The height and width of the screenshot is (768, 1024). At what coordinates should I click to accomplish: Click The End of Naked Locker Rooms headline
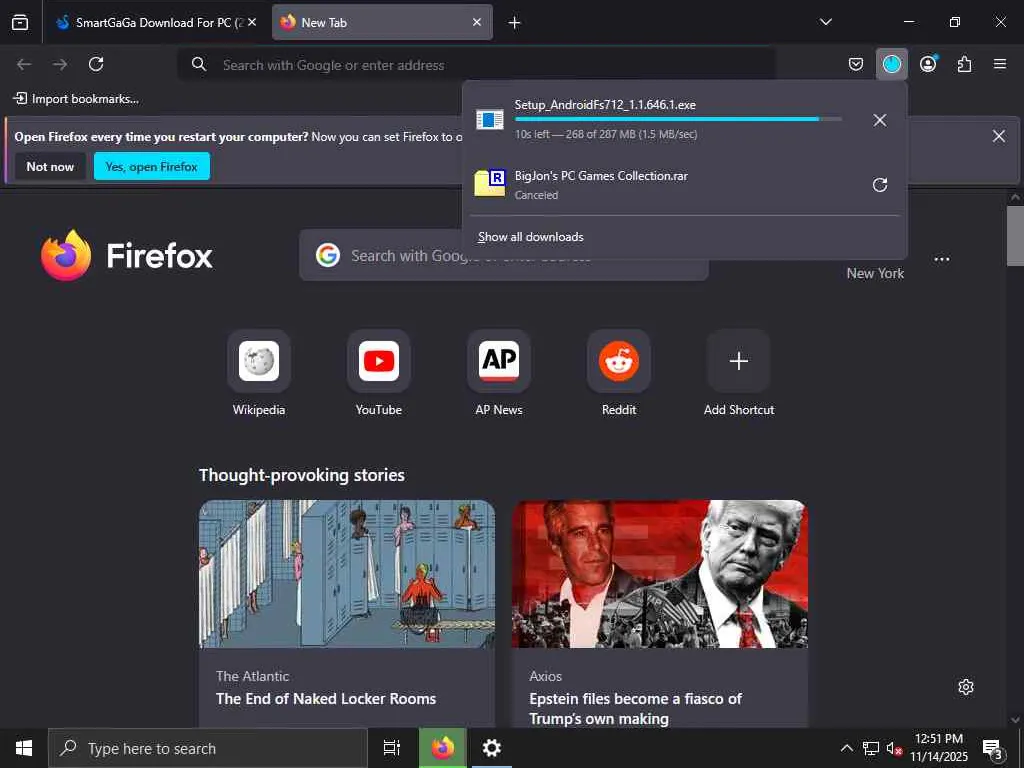pyautogui.click(x=326, y=699)
